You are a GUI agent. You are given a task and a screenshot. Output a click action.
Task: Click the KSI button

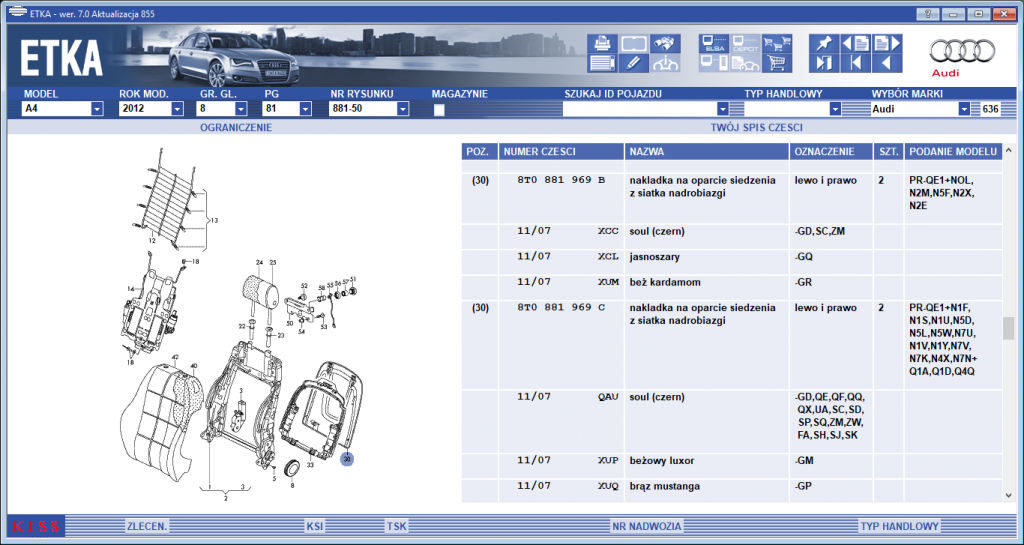315,526
